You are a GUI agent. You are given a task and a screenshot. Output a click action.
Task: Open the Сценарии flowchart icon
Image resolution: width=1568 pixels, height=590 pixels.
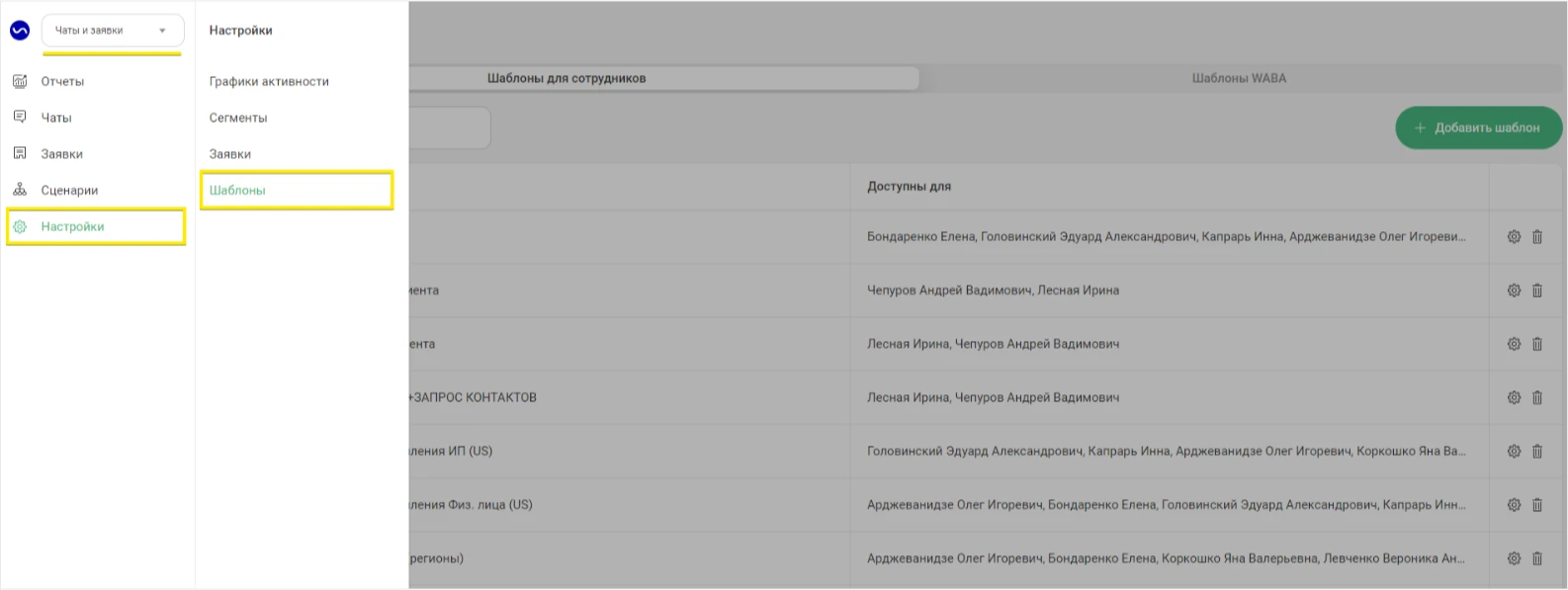point(20,190)
